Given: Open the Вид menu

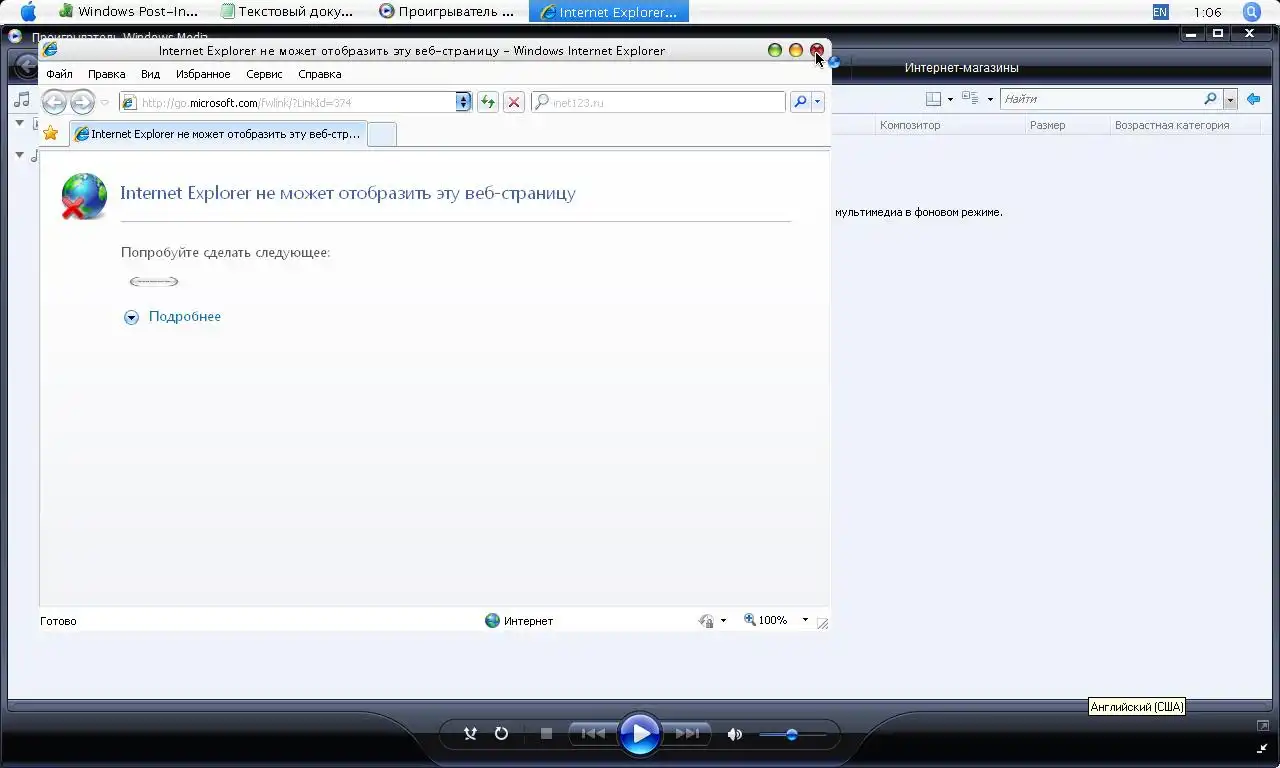Looking at the screenshot, I should coord(150,74).
